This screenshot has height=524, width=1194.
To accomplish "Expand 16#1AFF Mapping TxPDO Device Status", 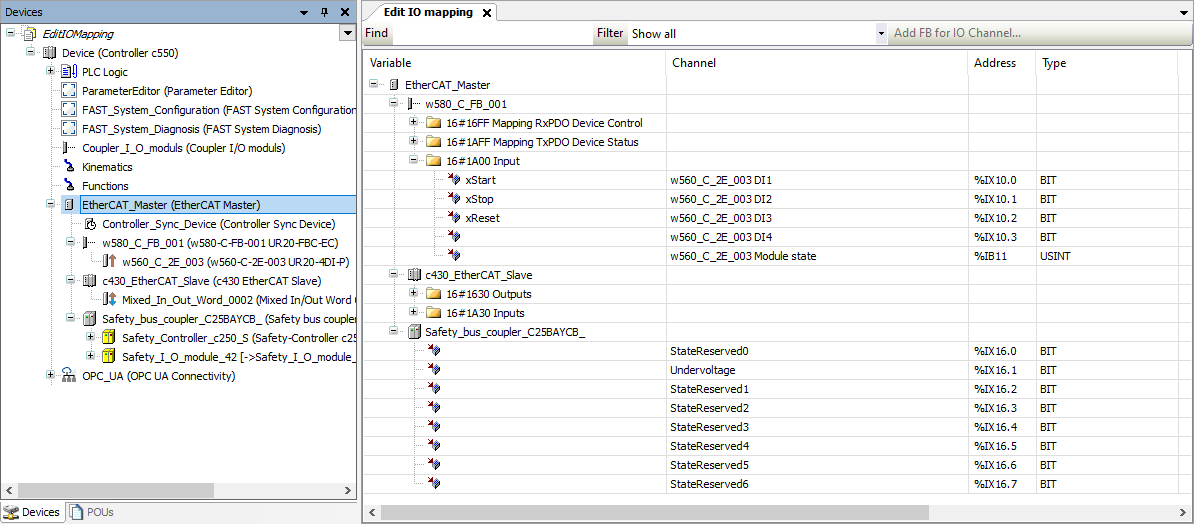I will (413, 142).
